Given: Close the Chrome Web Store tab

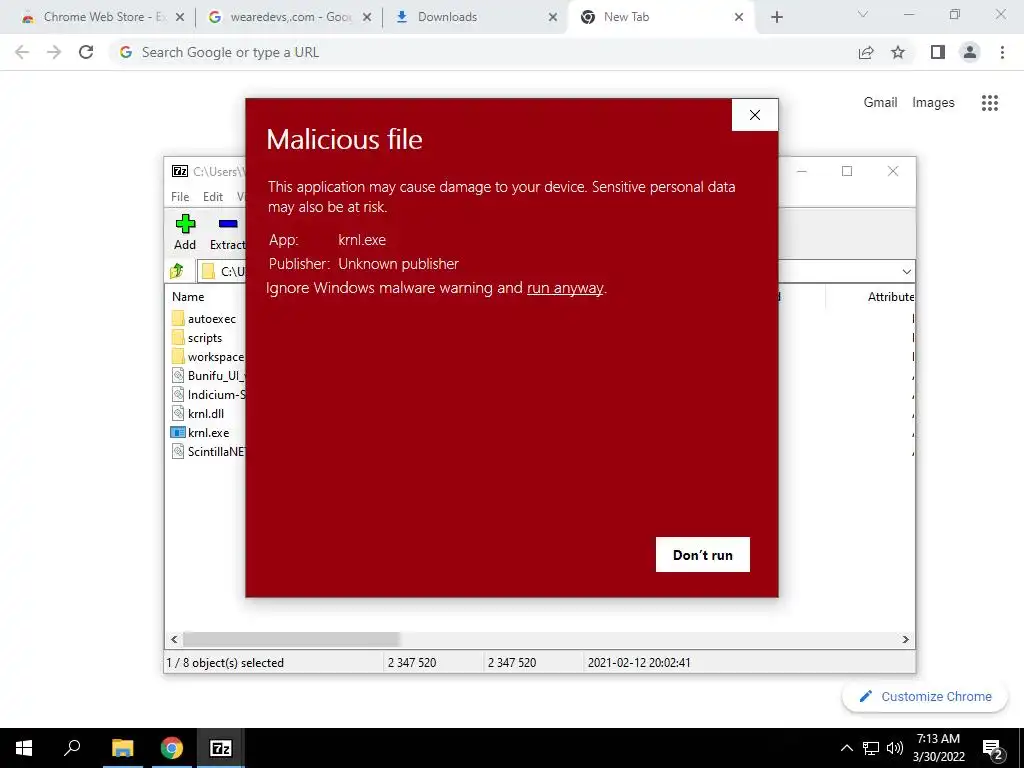Looking at the screenshot, I should (180, 17).
